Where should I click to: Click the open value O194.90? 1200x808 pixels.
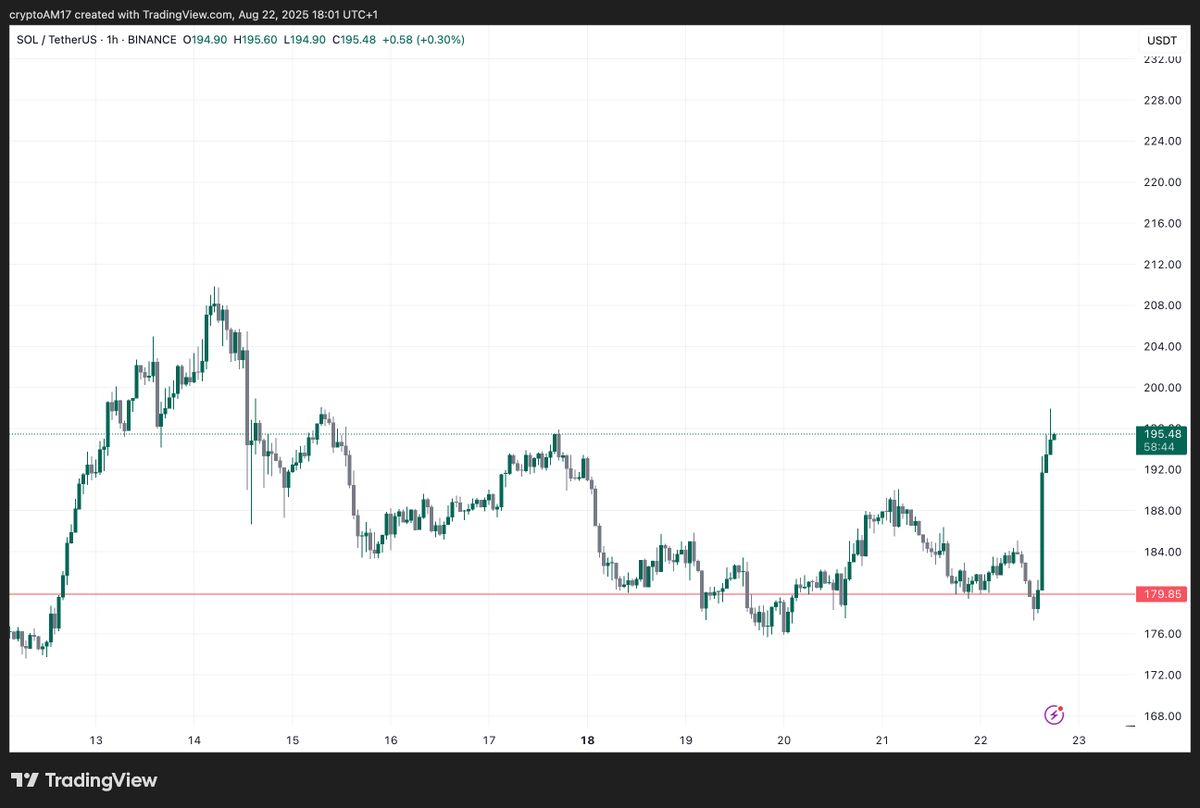(203, 39)
